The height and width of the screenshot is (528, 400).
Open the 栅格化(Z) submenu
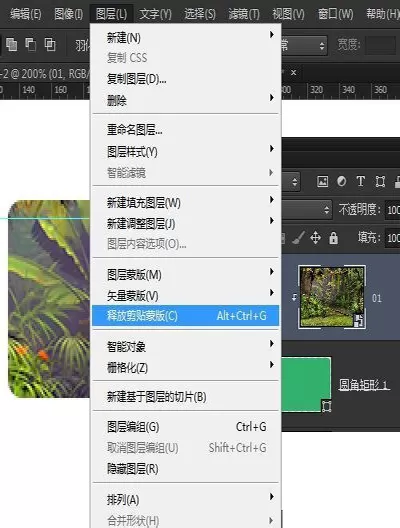pos(186,367)
